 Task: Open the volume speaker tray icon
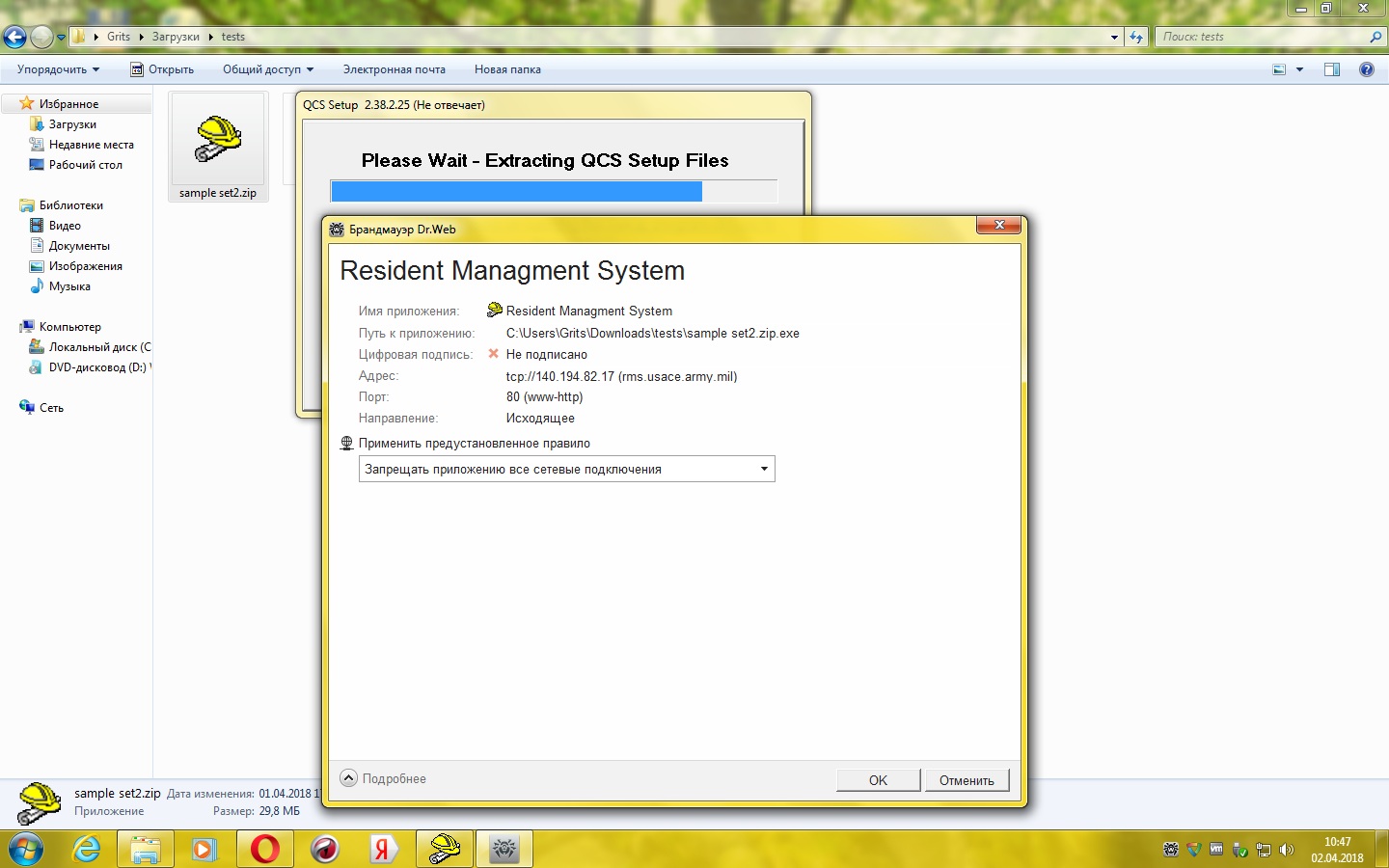[x=1286, y=850]
